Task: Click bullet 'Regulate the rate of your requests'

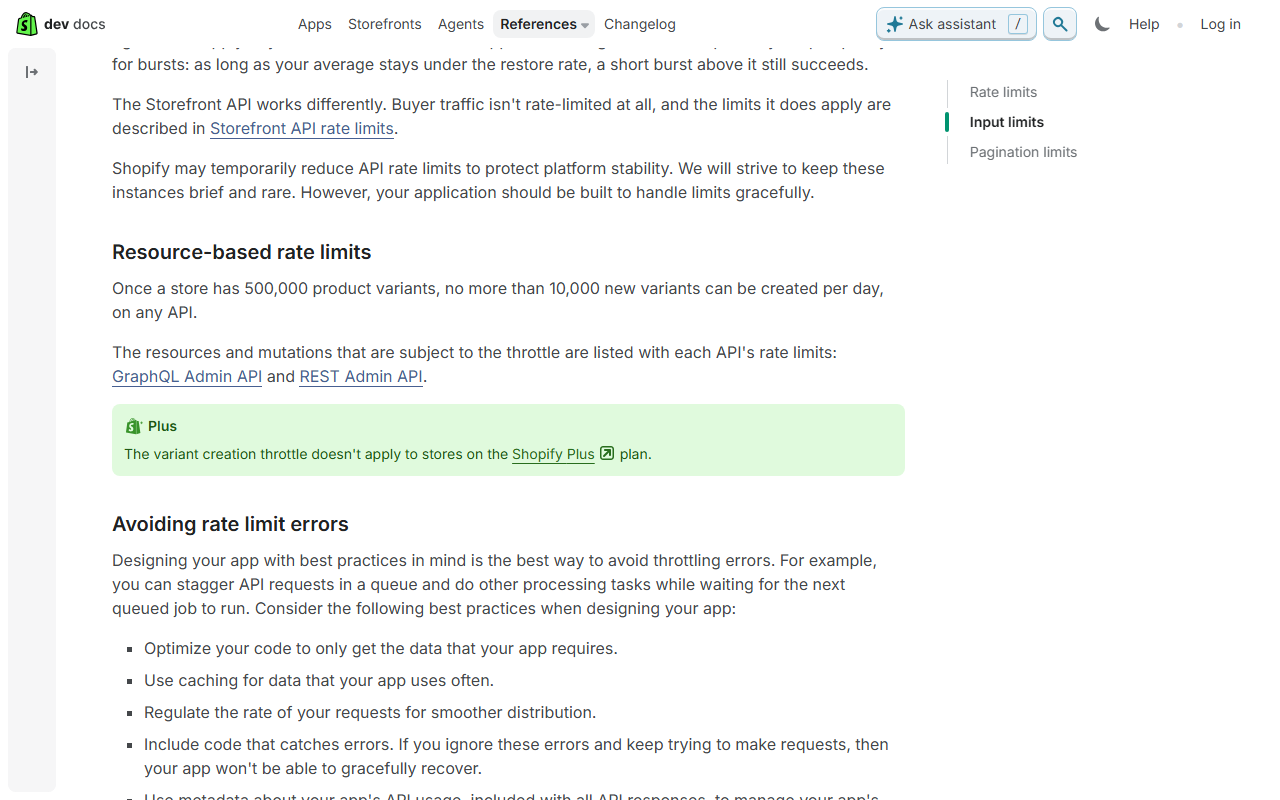Action: point(370,712)
